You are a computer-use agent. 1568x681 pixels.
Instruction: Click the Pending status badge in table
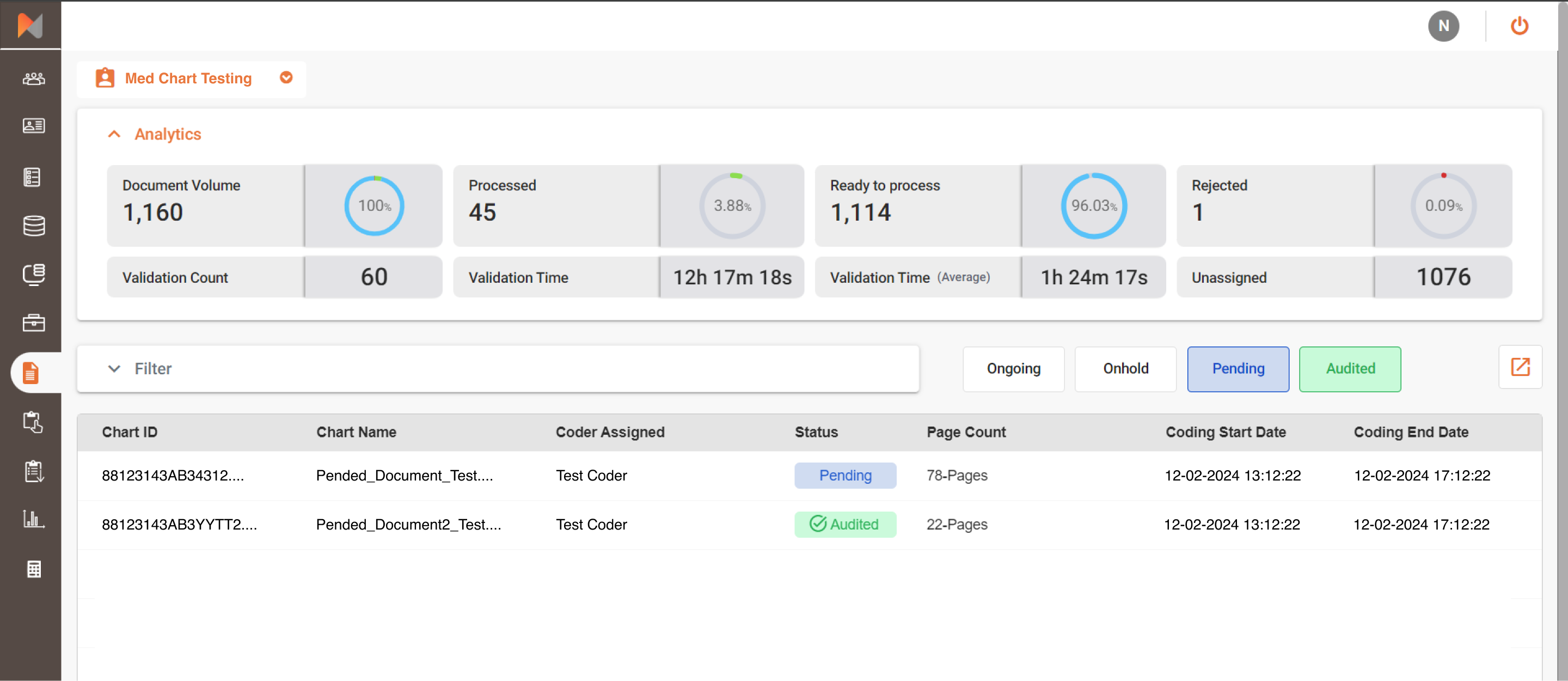pos(845,475)
